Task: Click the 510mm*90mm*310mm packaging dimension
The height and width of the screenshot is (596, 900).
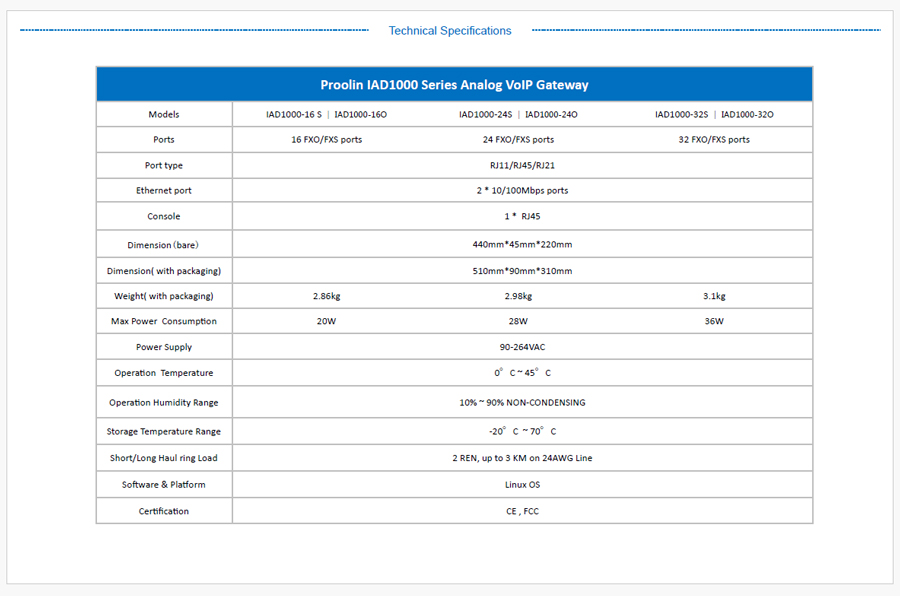Action: click(523, 271)
